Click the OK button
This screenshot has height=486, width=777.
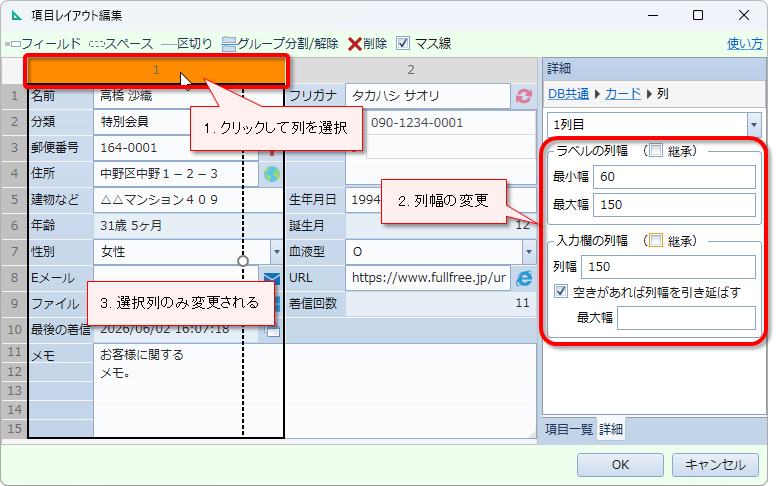[x=620, y=465]
